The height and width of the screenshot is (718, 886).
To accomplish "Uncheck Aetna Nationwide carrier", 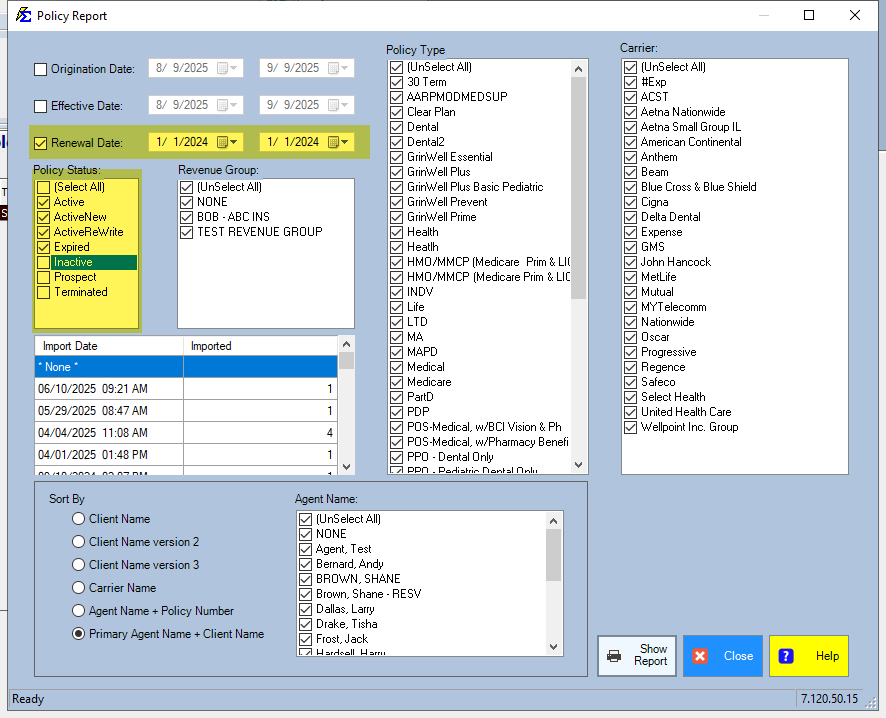I will coord(630,112).
